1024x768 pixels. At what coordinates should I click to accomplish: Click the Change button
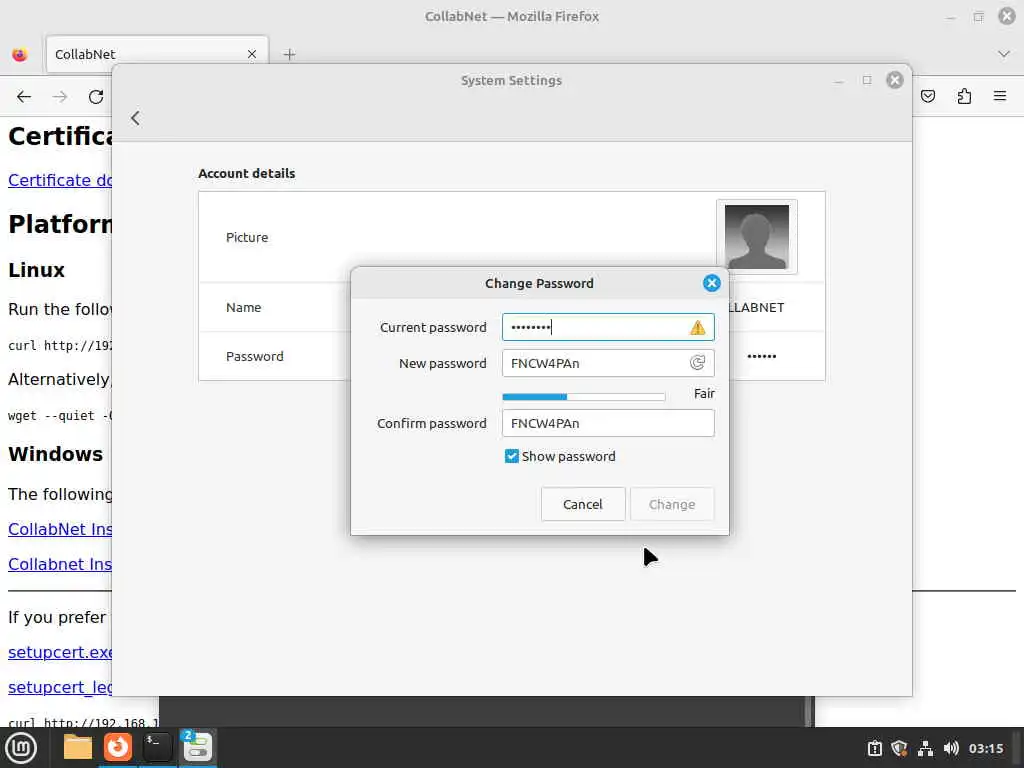point(671,504)
